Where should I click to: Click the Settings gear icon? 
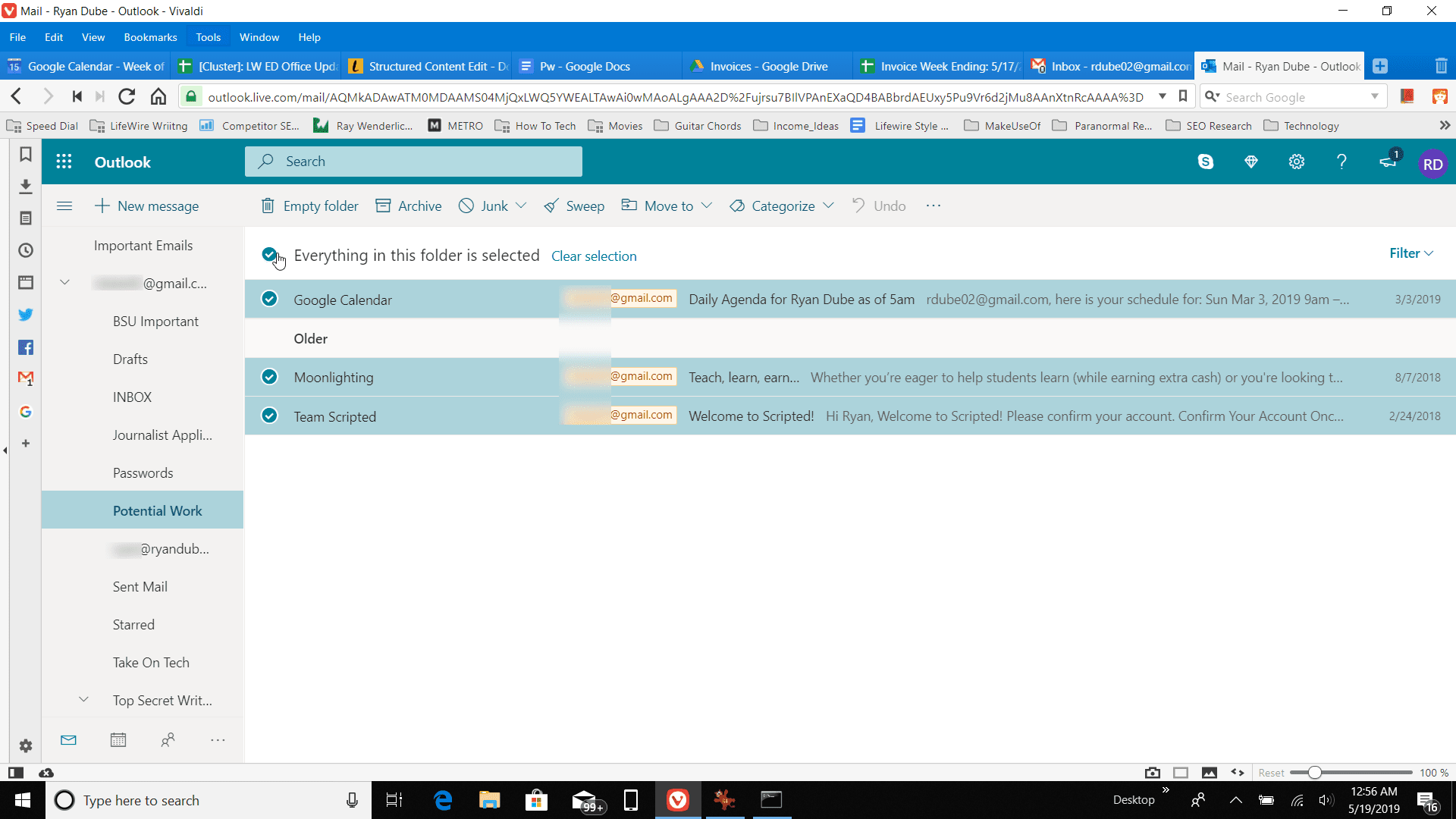point(1297,162)
